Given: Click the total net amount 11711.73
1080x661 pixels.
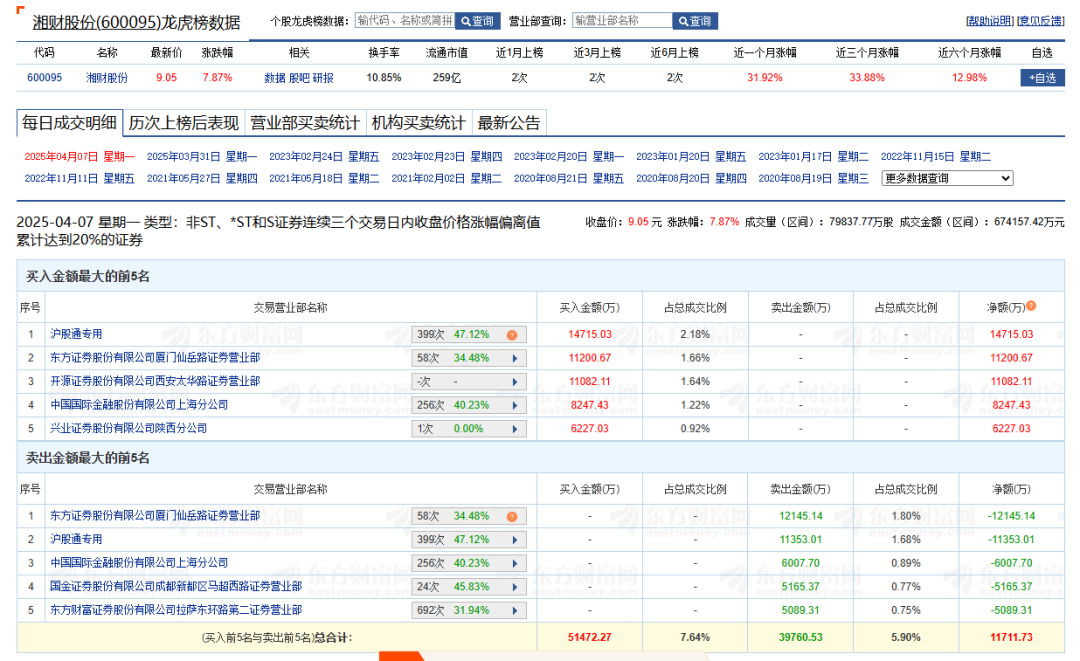Looking at the screenshot, I should [x=1011, y=638].
